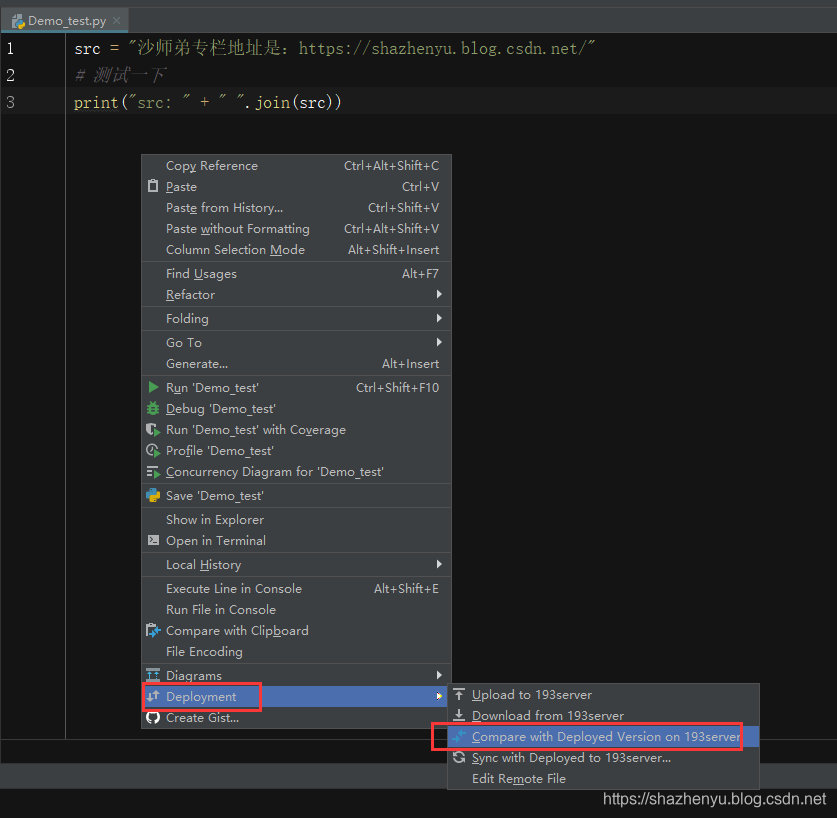Screen dimensions: 837x818
Task: Click the Python file icon on Demo_test.py tab
Action: (19, 21)
